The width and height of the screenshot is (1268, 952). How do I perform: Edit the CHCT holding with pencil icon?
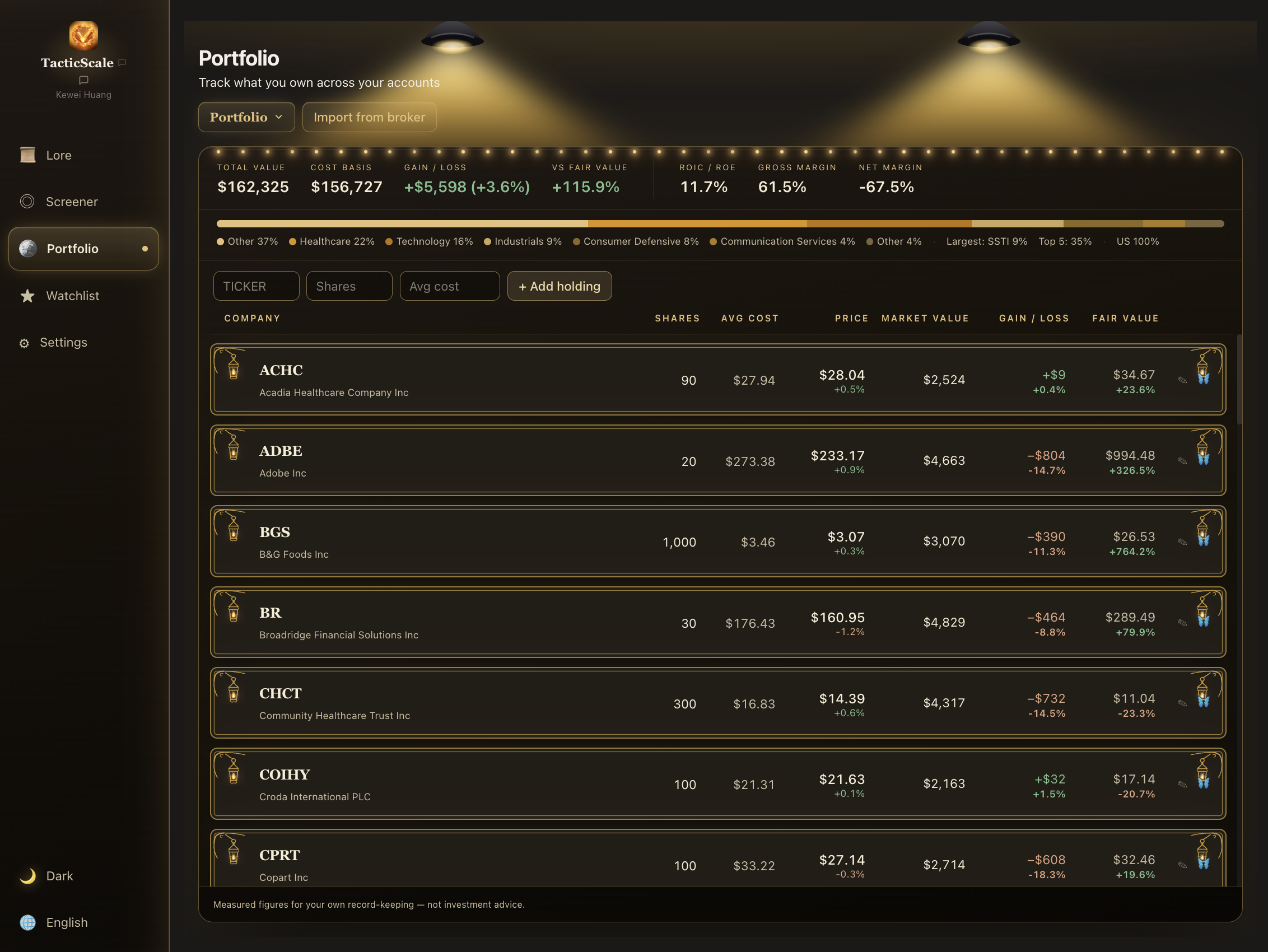(x=1182, y=703)
